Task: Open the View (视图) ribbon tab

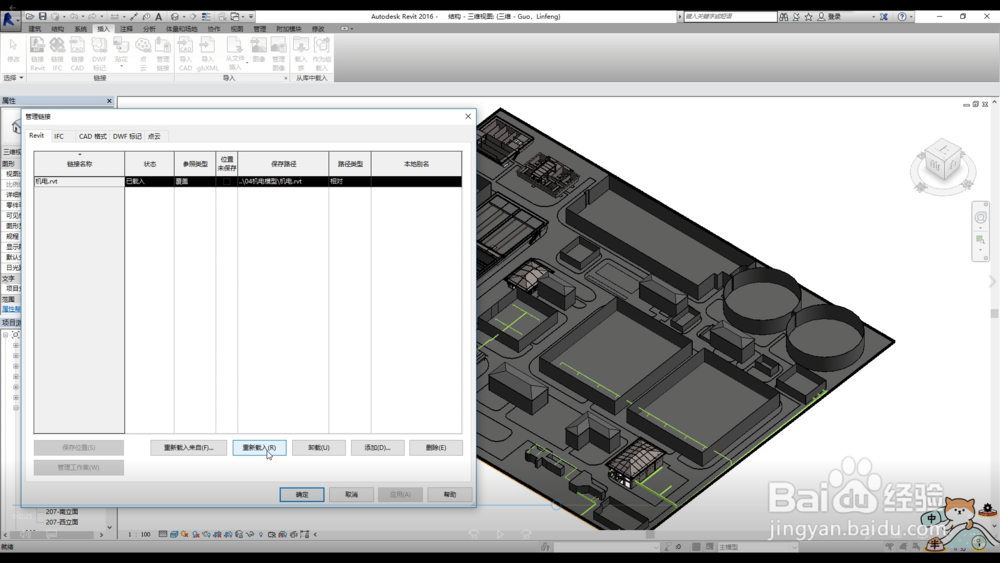Action: (237, 29)
